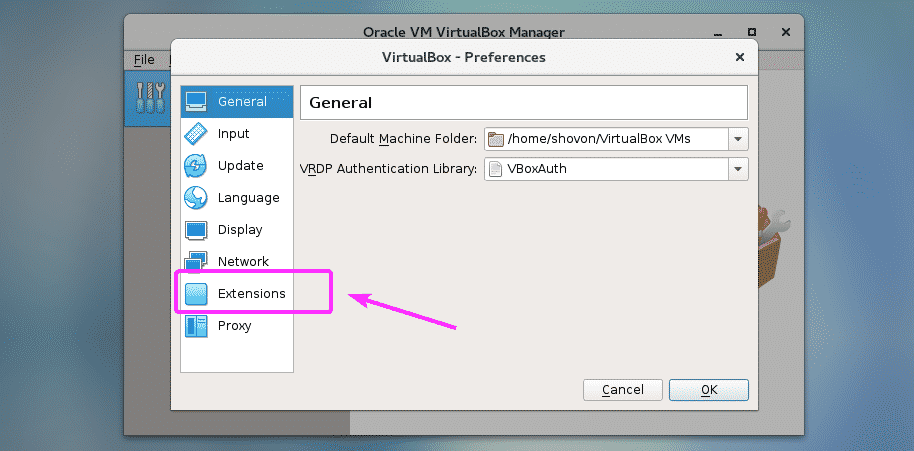Open the File menu

(x=144, y=60)
